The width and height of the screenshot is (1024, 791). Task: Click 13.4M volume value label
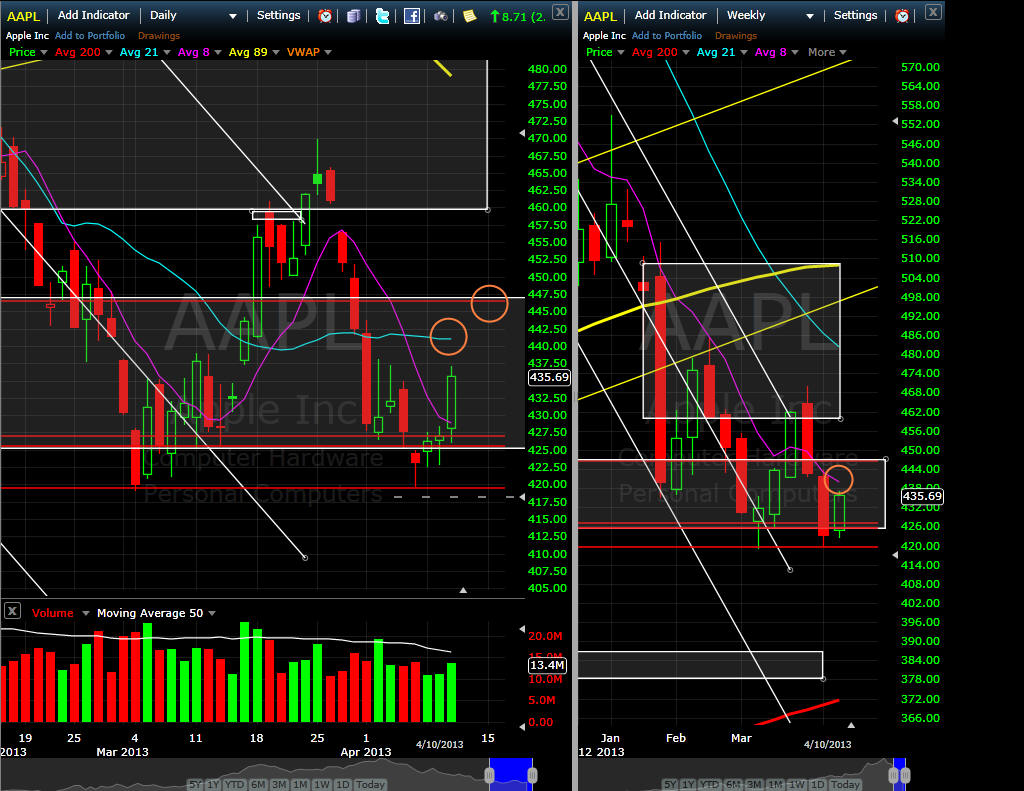[x=547, y=665]
